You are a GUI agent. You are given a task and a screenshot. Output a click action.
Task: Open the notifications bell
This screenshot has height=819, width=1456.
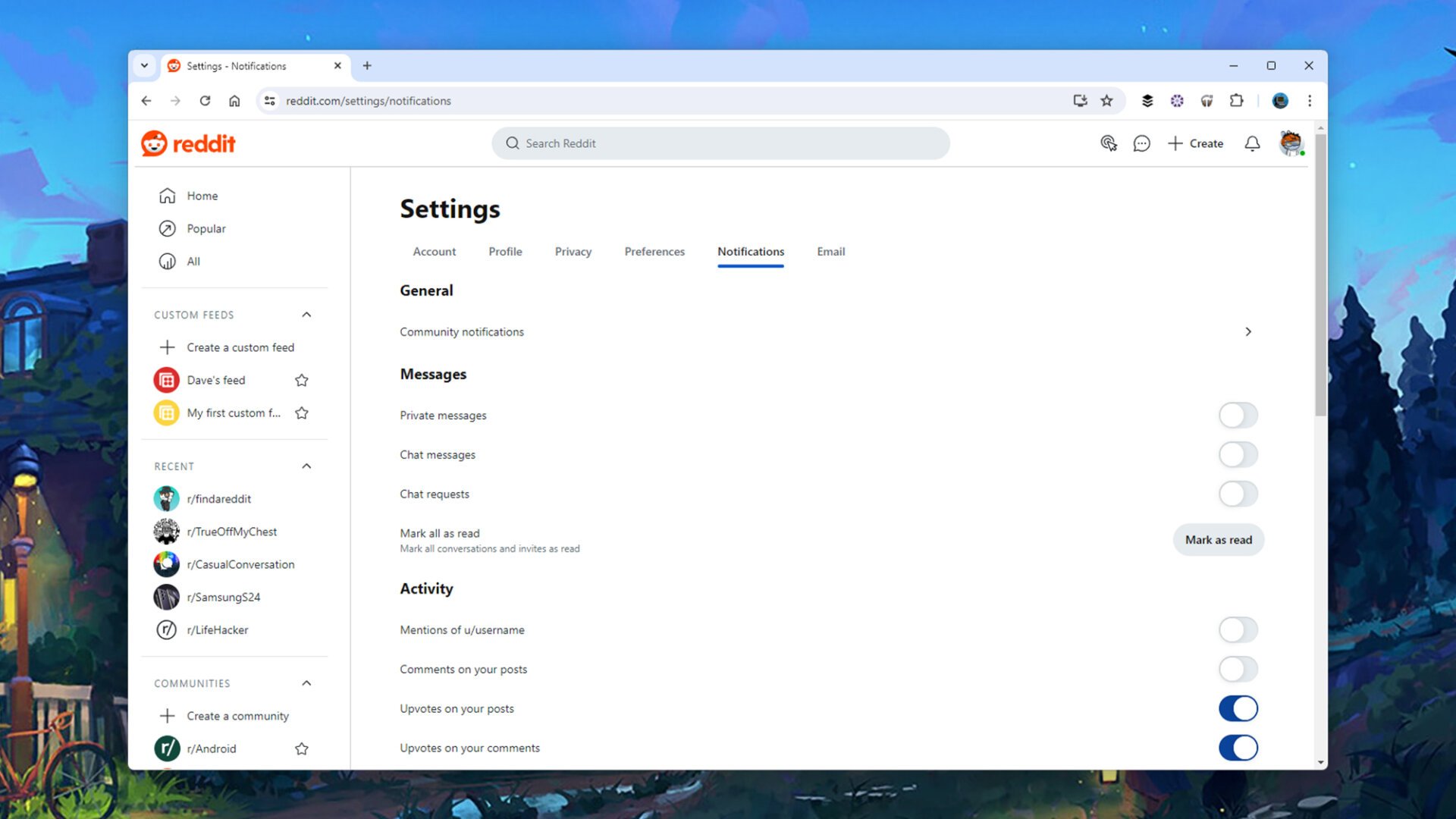coord(1252,143)
